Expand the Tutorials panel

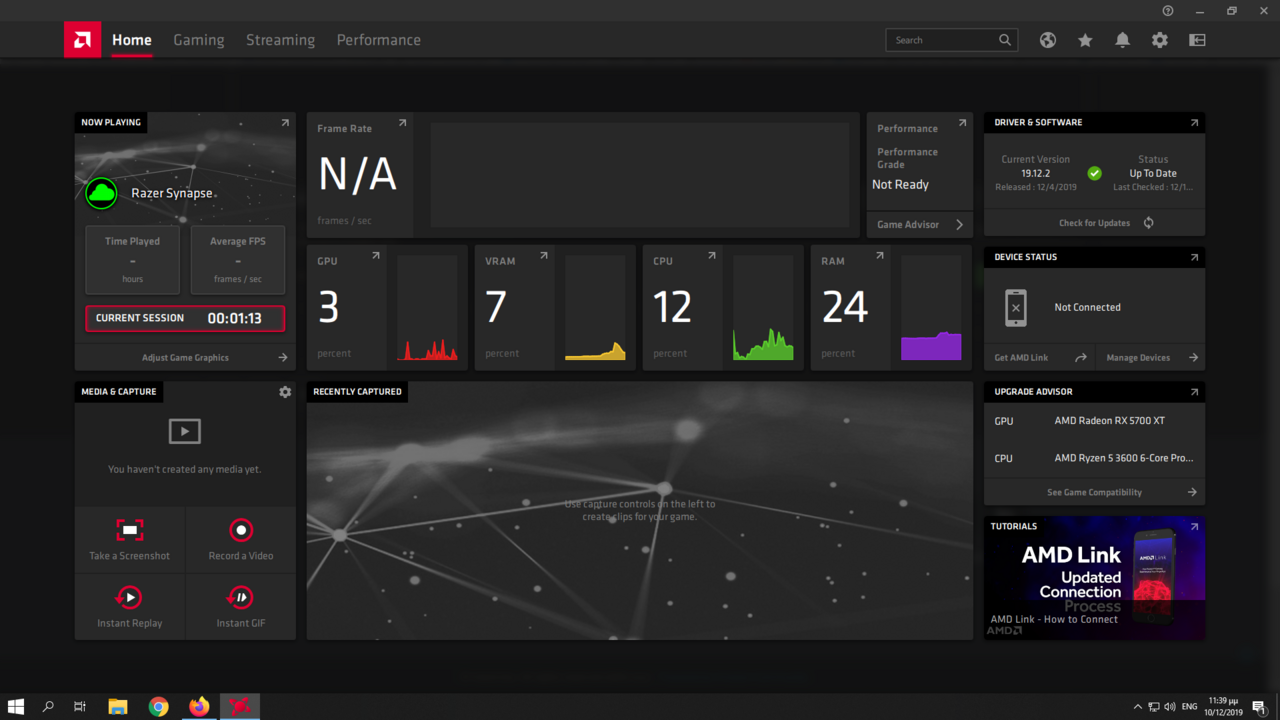[x=1194, y=526]
